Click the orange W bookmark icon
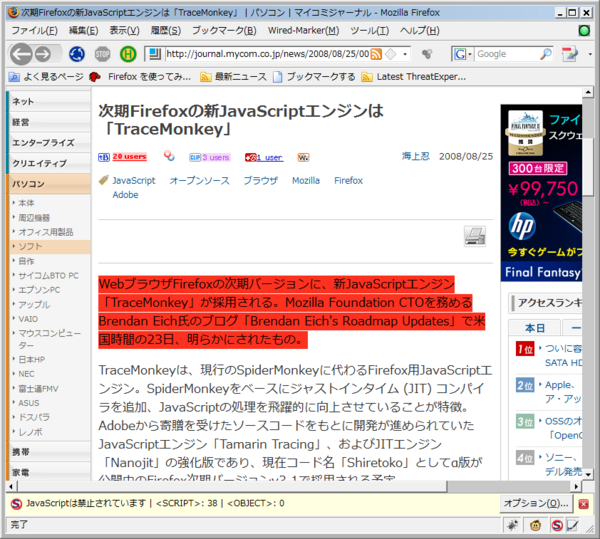 [303, 157]
